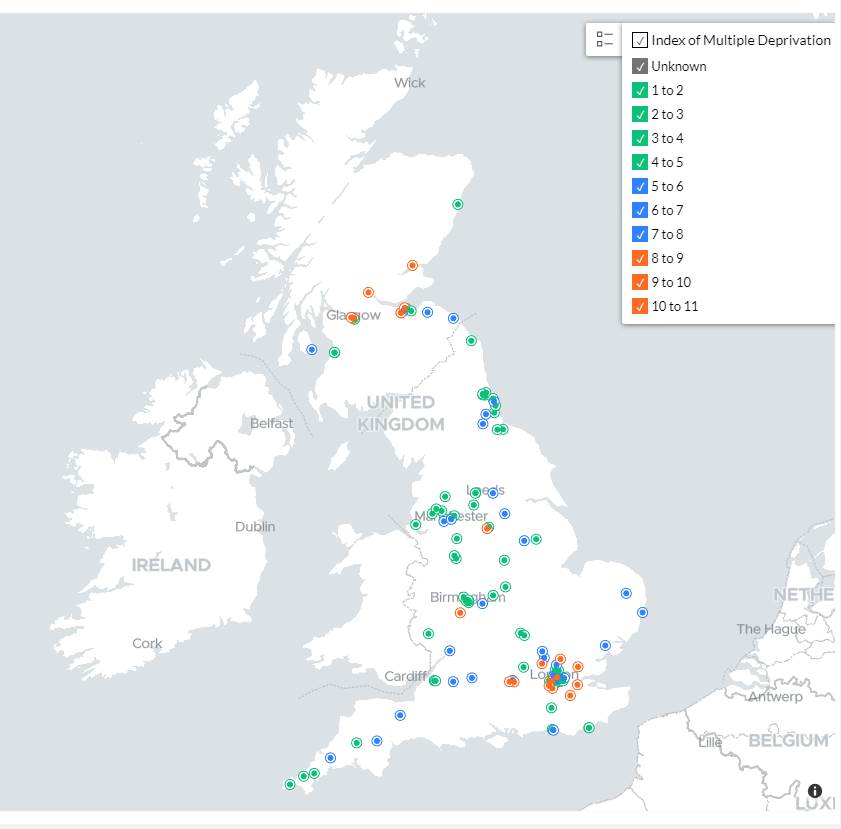Disable the 5 to 6 blue category
Screen dimensions: 841x829
coord(640,186)
